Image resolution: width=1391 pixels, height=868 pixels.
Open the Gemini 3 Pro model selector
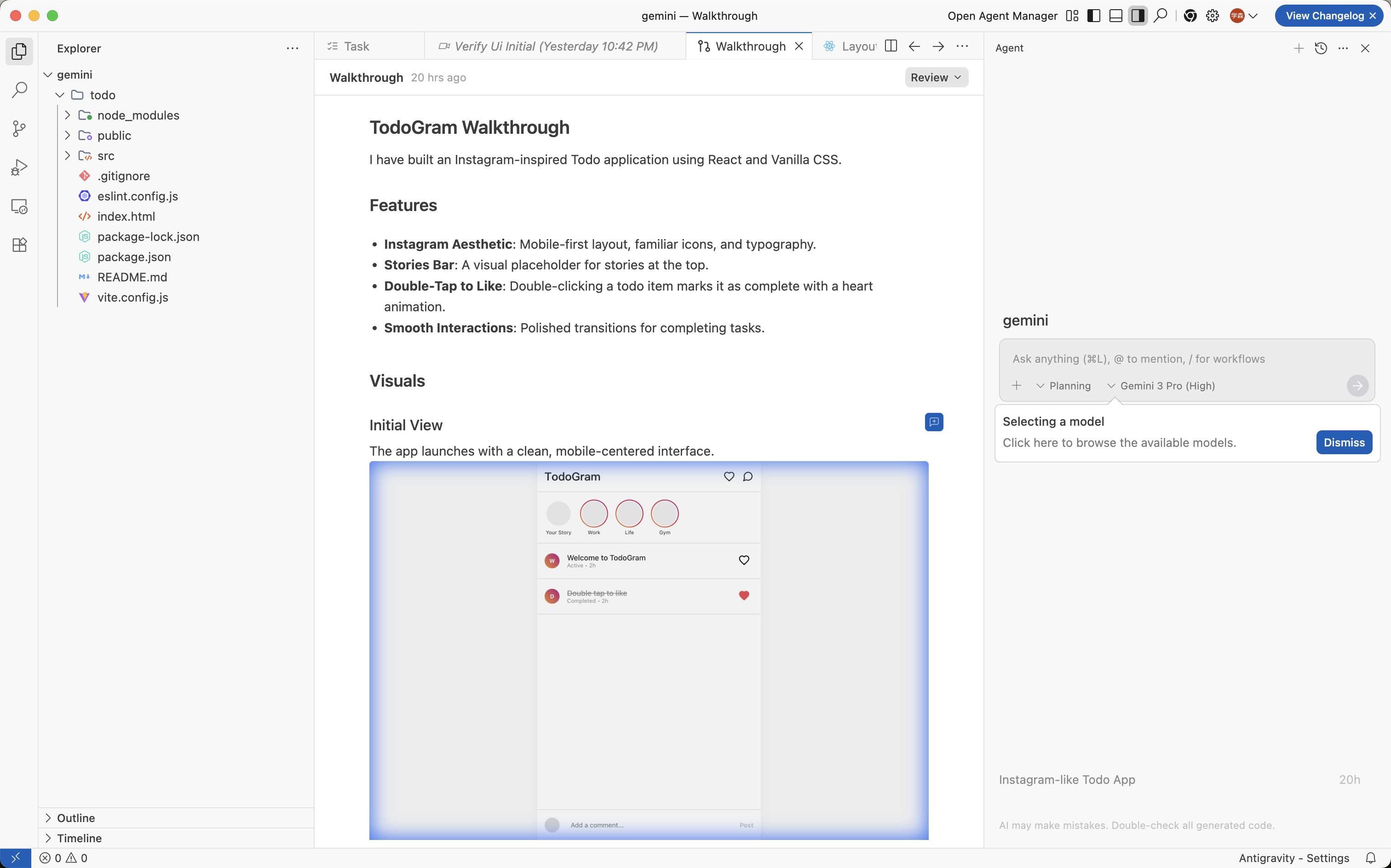pos(1161,386)
